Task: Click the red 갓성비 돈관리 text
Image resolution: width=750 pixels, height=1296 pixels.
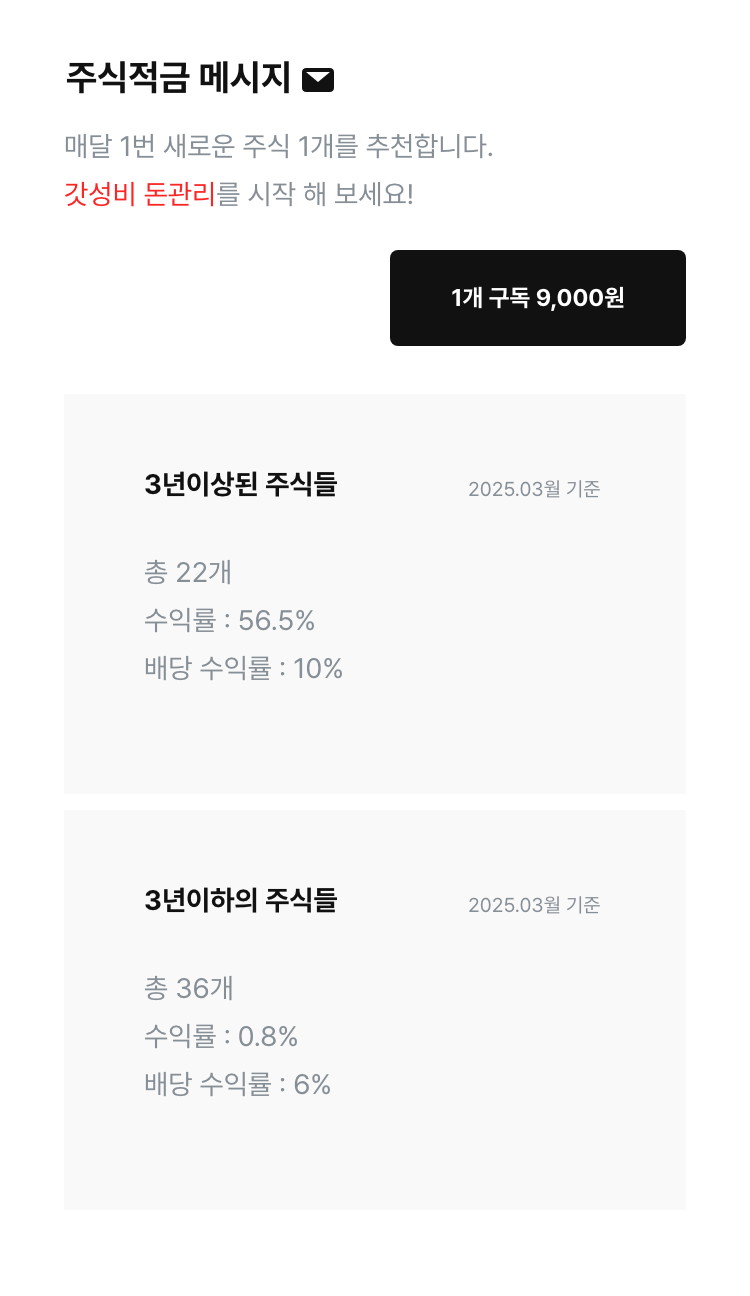Action: (140, 194)
